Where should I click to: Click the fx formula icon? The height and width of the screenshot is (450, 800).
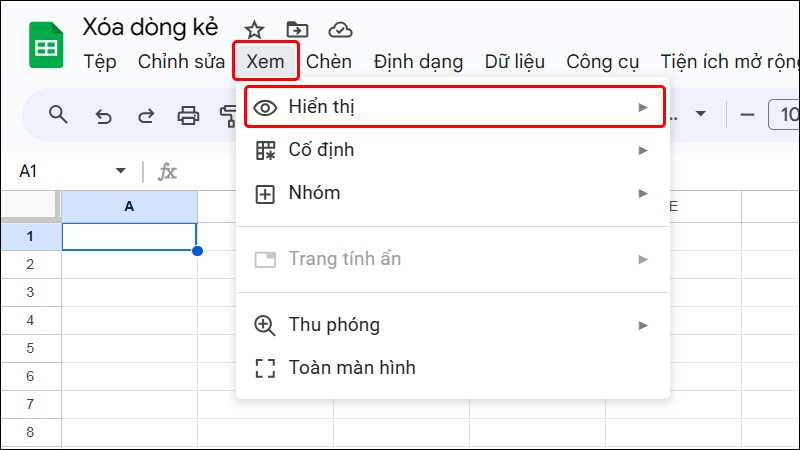167,172
